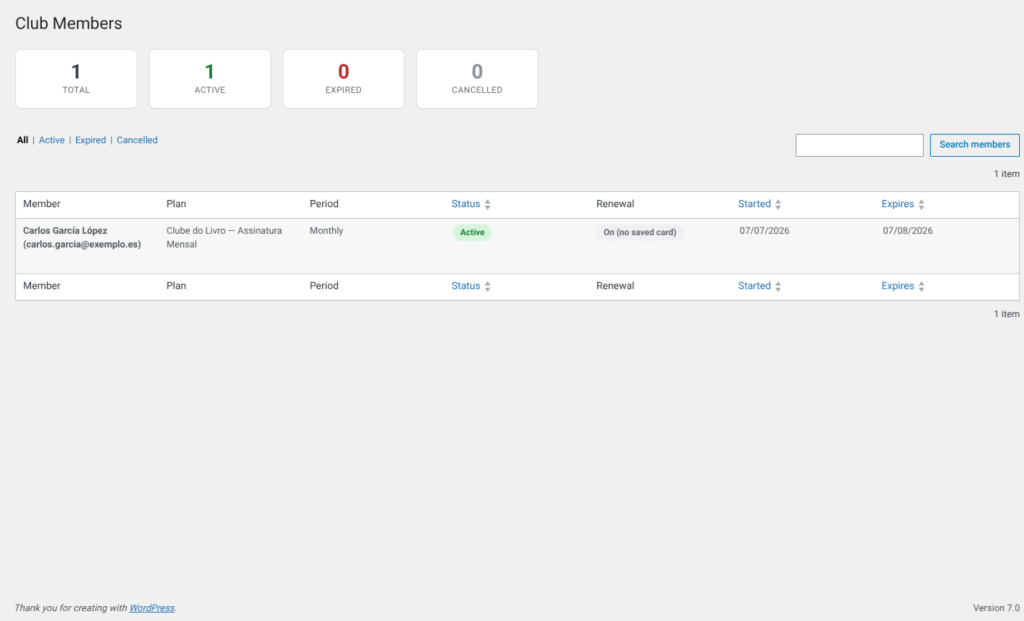The width and height of the screenshot is (1024, 621).
Task: Sort by the Status column header link
Action: (466, 204)
